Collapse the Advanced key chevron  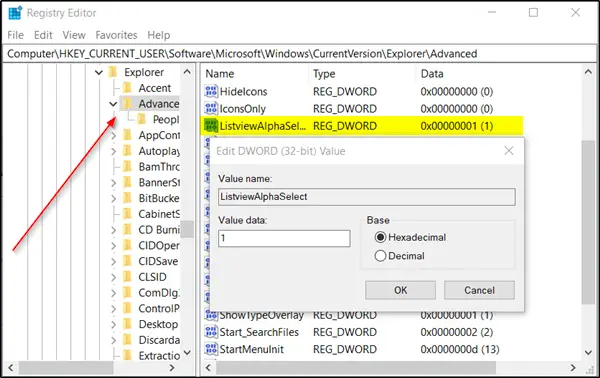[x=113, y=104]
